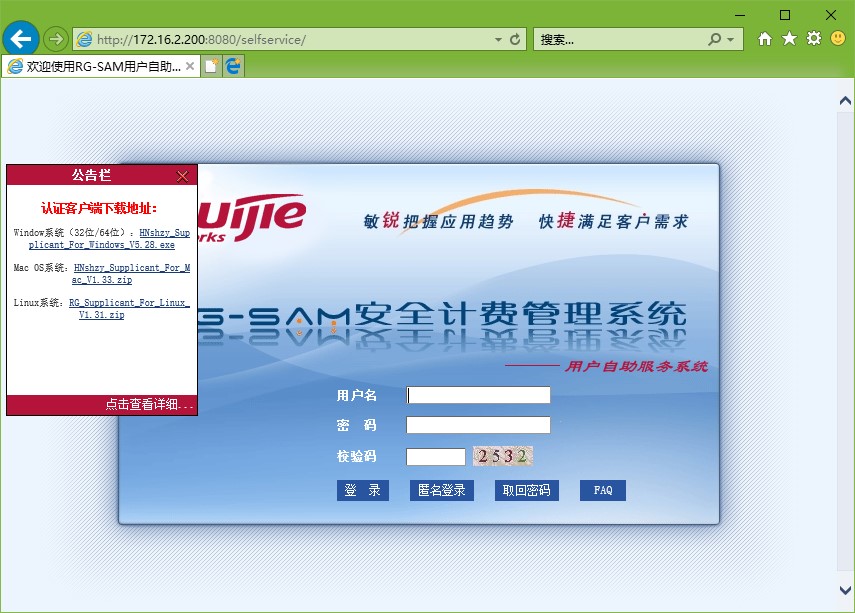
Task: Refresh the page with the reload icon
Action: [x=515, y=39]
